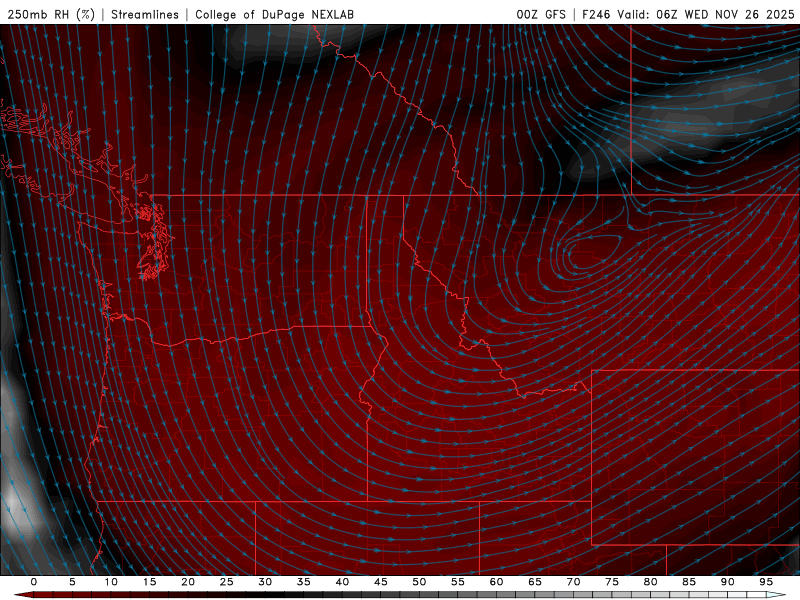Click the "15" color scale label
Screen dimensions: 800x600
[149, 582]
